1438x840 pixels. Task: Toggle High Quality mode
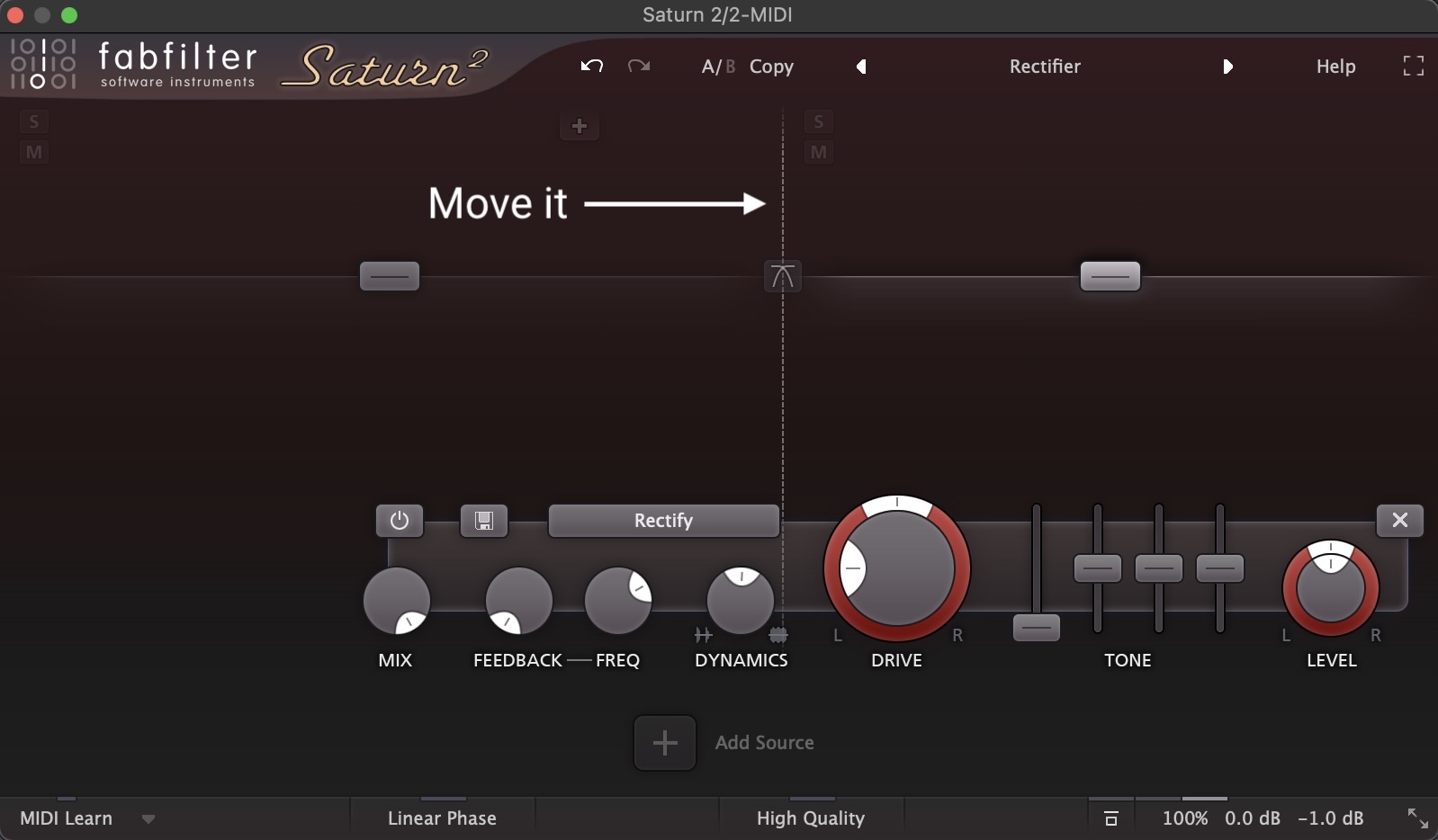[811, 818]
